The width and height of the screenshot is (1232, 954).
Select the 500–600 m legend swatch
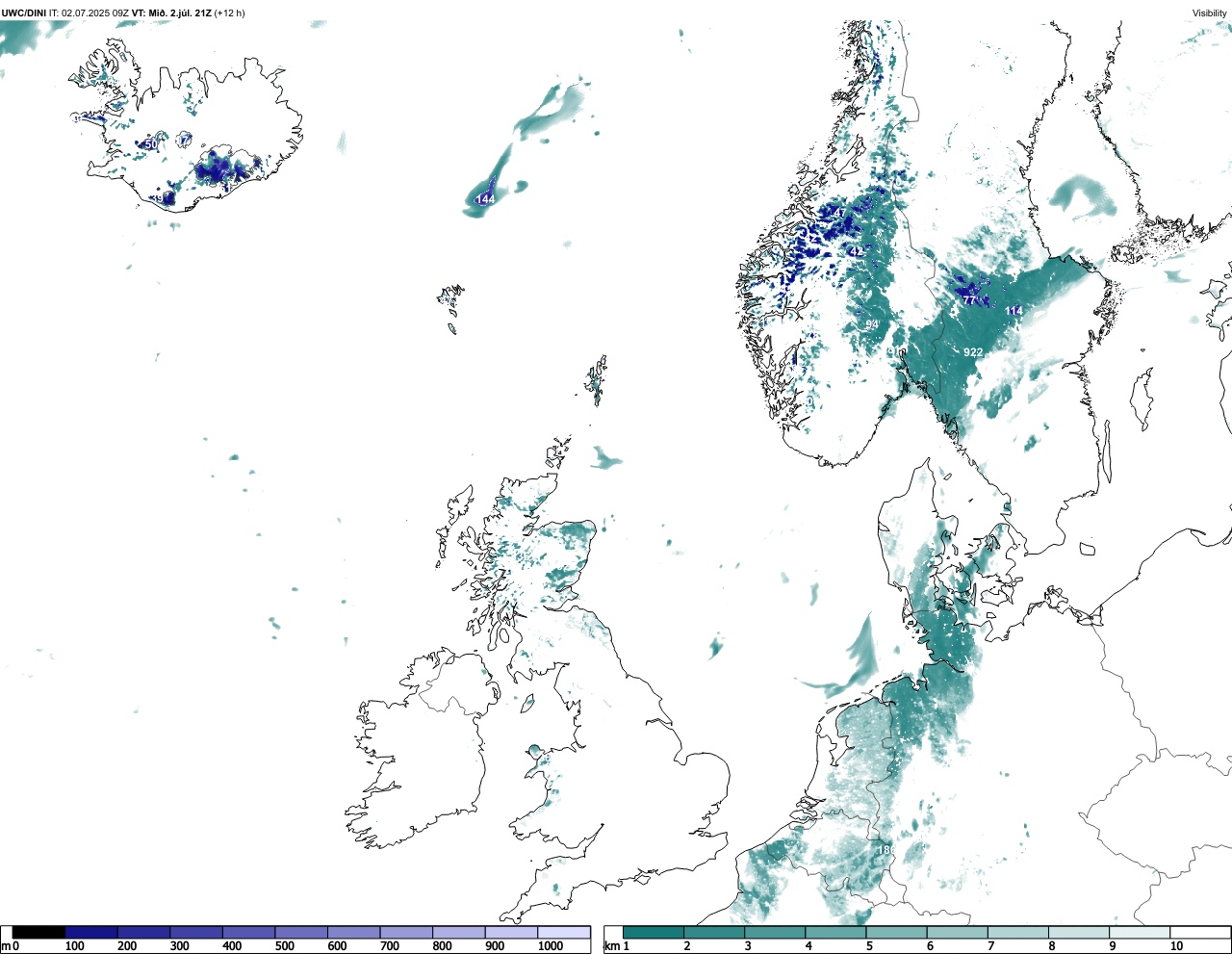tap(301, 932)
